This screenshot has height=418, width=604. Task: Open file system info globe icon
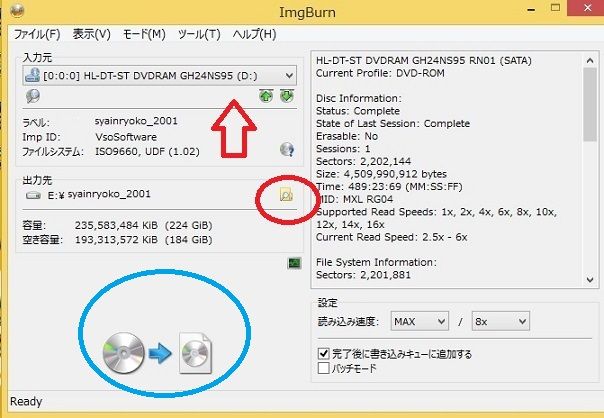click(x=287, y=149)
